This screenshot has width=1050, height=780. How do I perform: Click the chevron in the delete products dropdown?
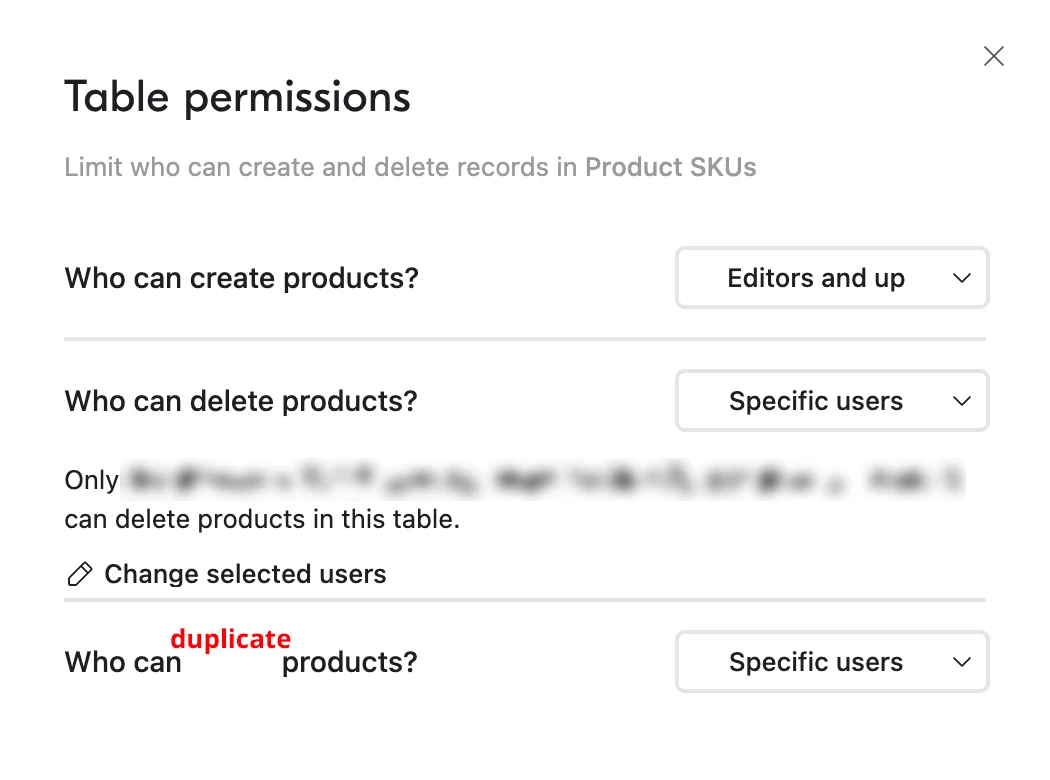[x=962, y=401]
